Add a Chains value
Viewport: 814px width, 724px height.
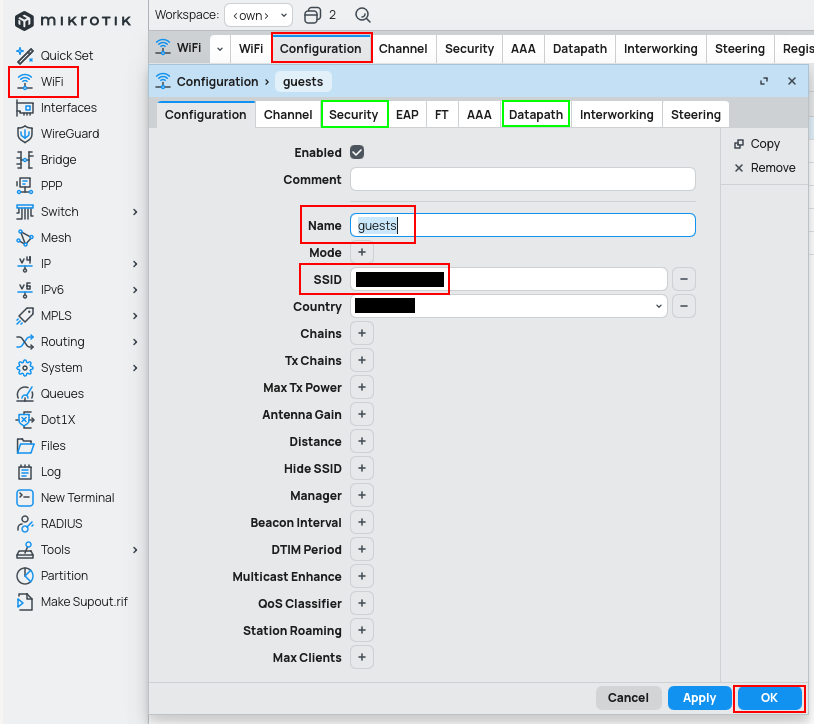click(362, 333)
